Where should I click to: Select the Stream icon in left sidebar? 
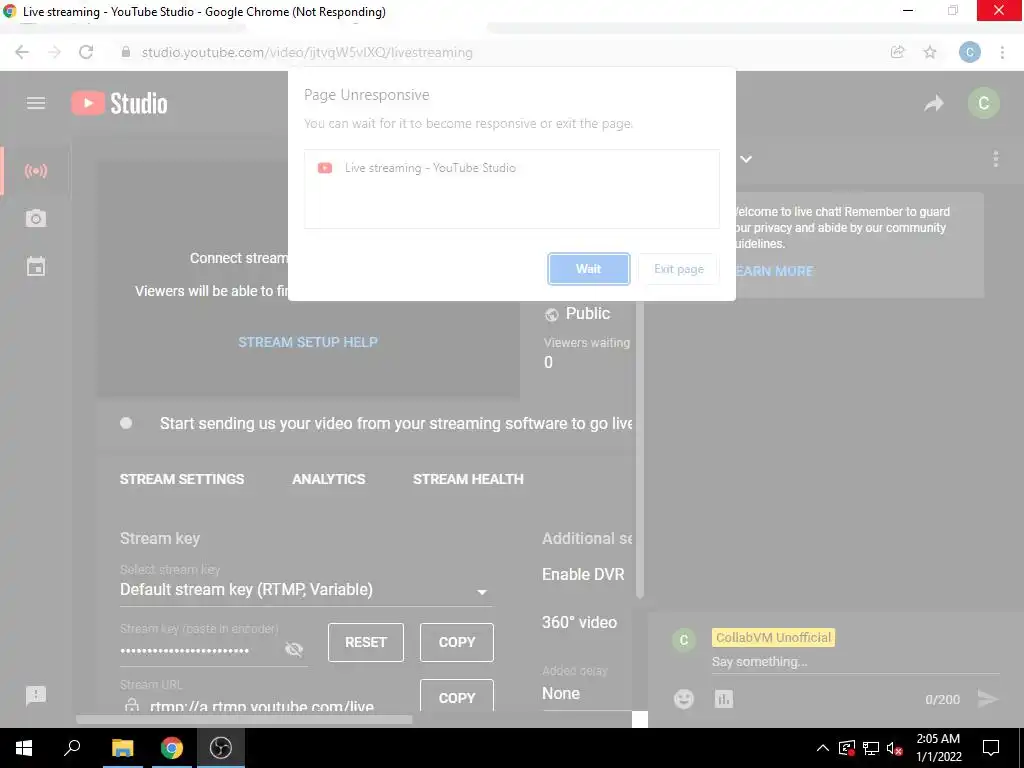click(x=36, y=171)
